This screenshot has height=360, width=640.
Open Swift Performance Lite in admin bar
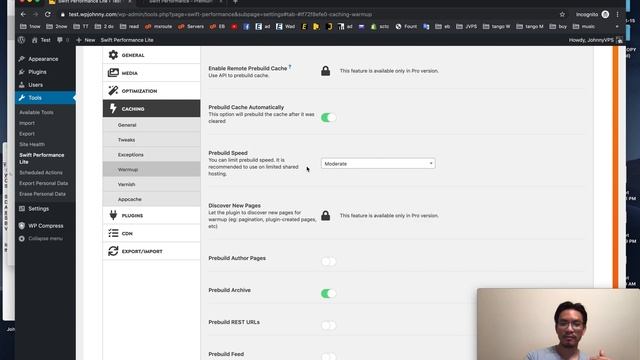pos(127,40)
